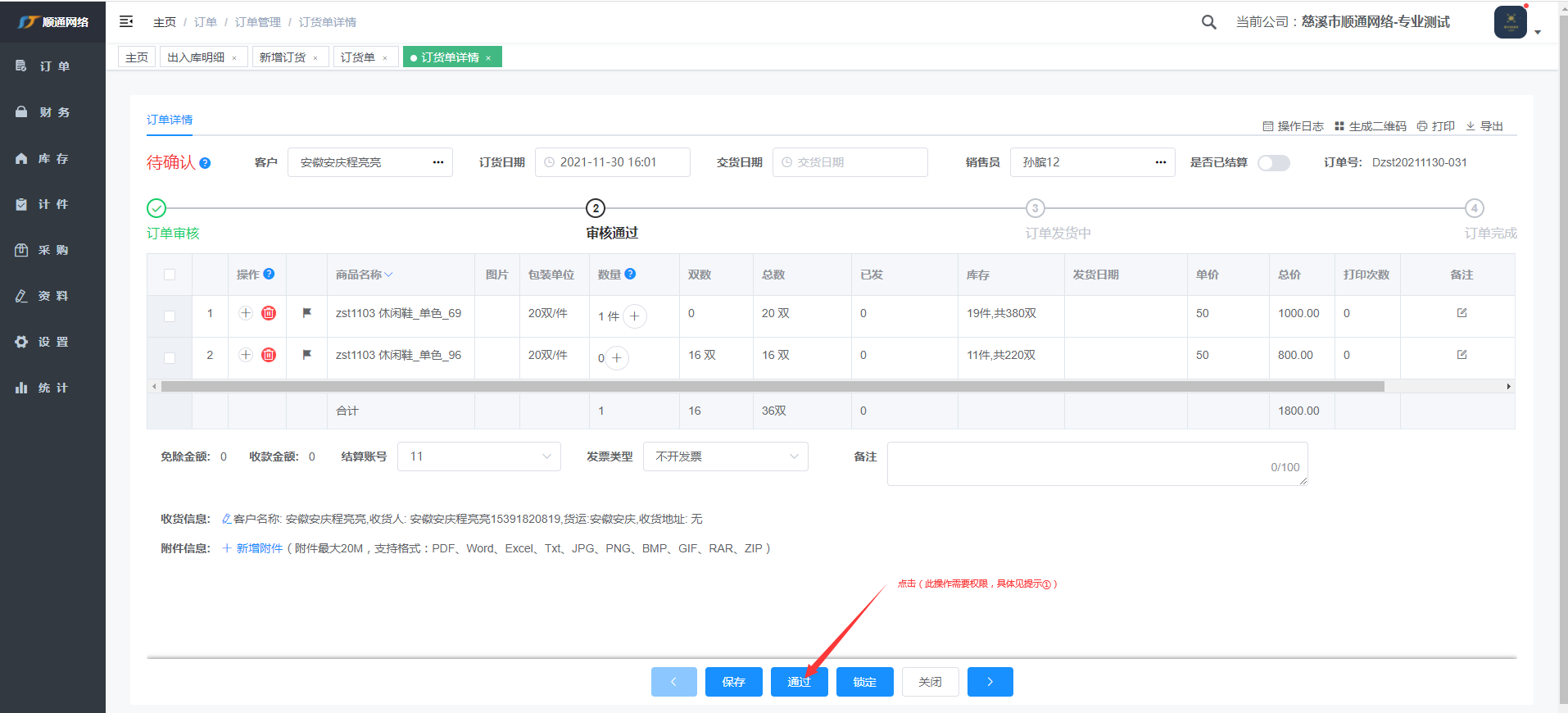
Task: Check the select-all checkbox in table header
Action: click(170, 275)
